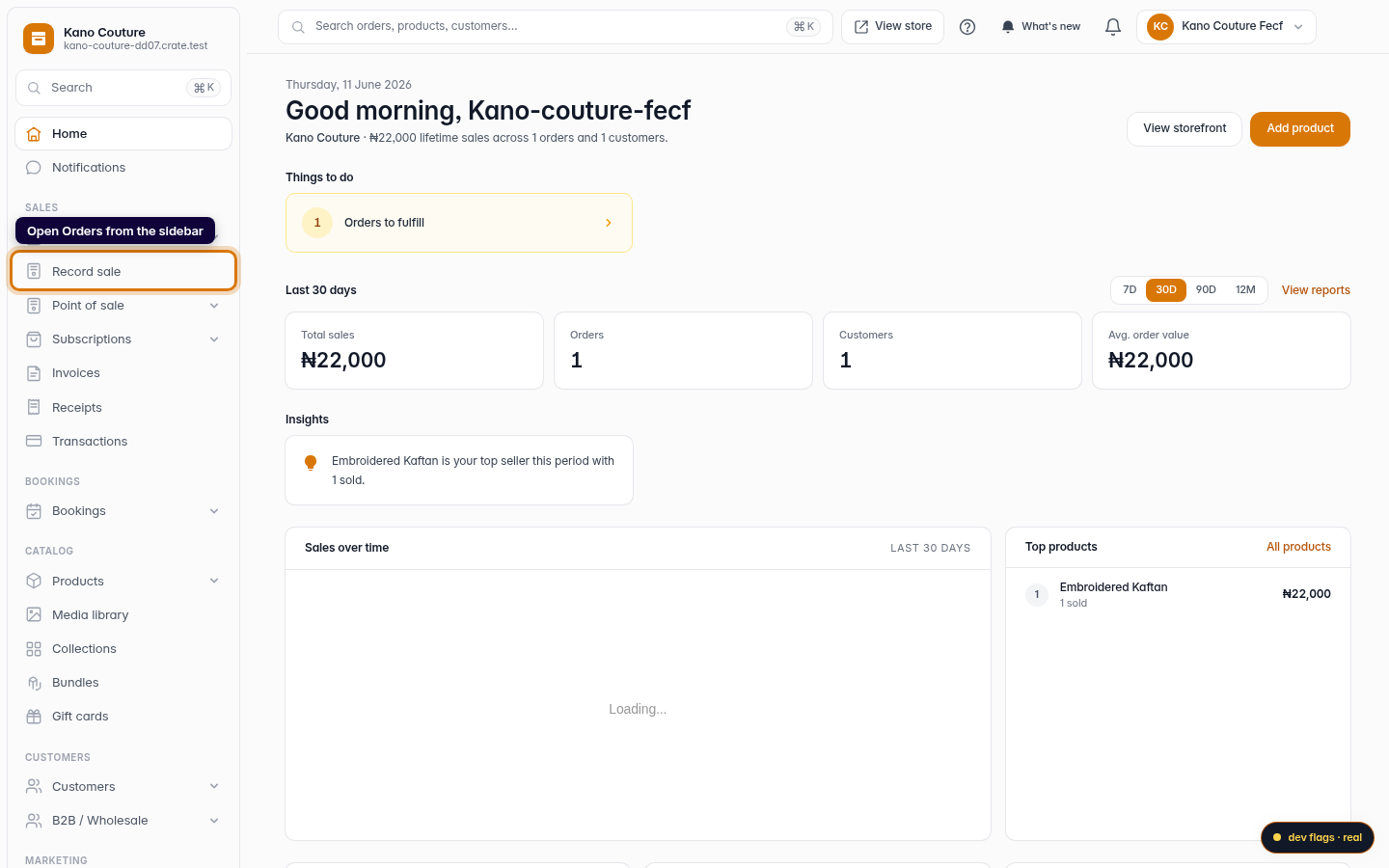Click the sidebar Search field

coord(123,88)
